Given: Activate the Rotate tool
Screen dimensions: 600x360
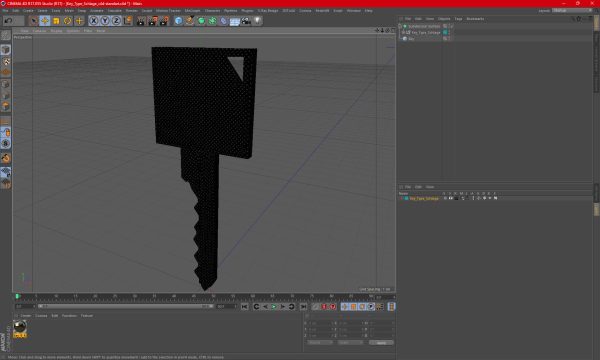Looking at the screenshot, I should click(67, 21).
